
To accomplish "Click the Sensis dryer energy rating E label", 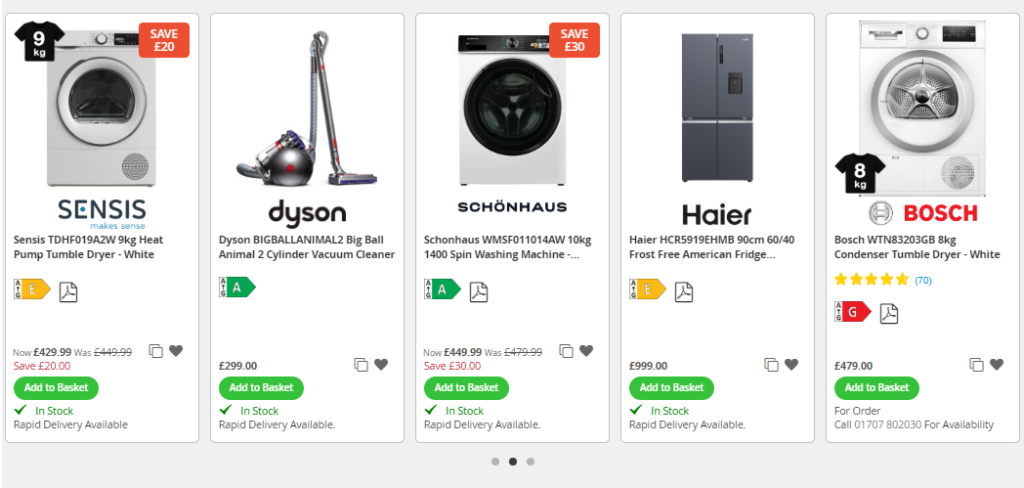I will point(31,289).
